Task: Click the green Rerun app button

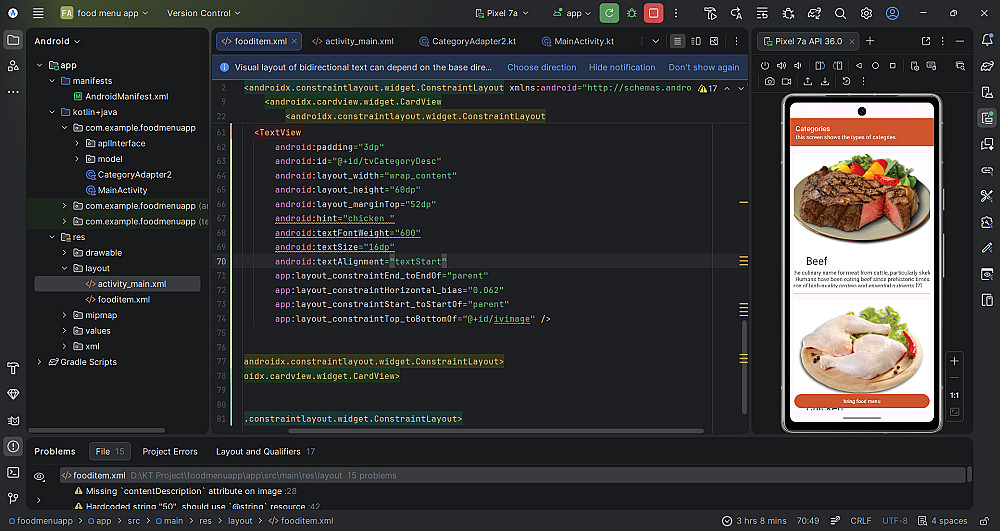Action: [x=609, y=13]
